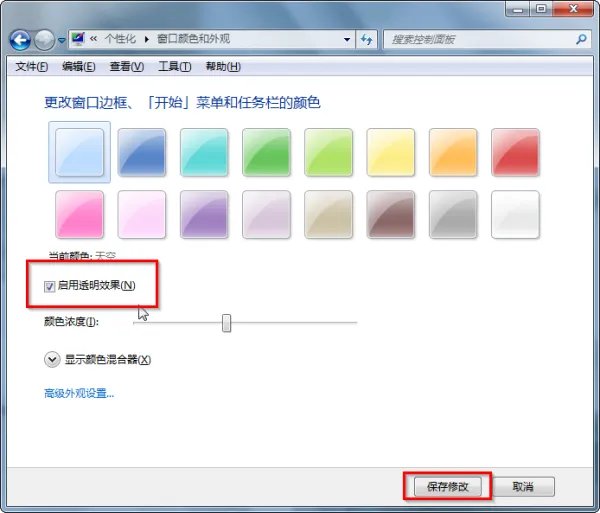Image resolution: width=600 pixels, height=513 pixels.
Task: Open the 查看(V) menu
Action: (x=127, y=67)
